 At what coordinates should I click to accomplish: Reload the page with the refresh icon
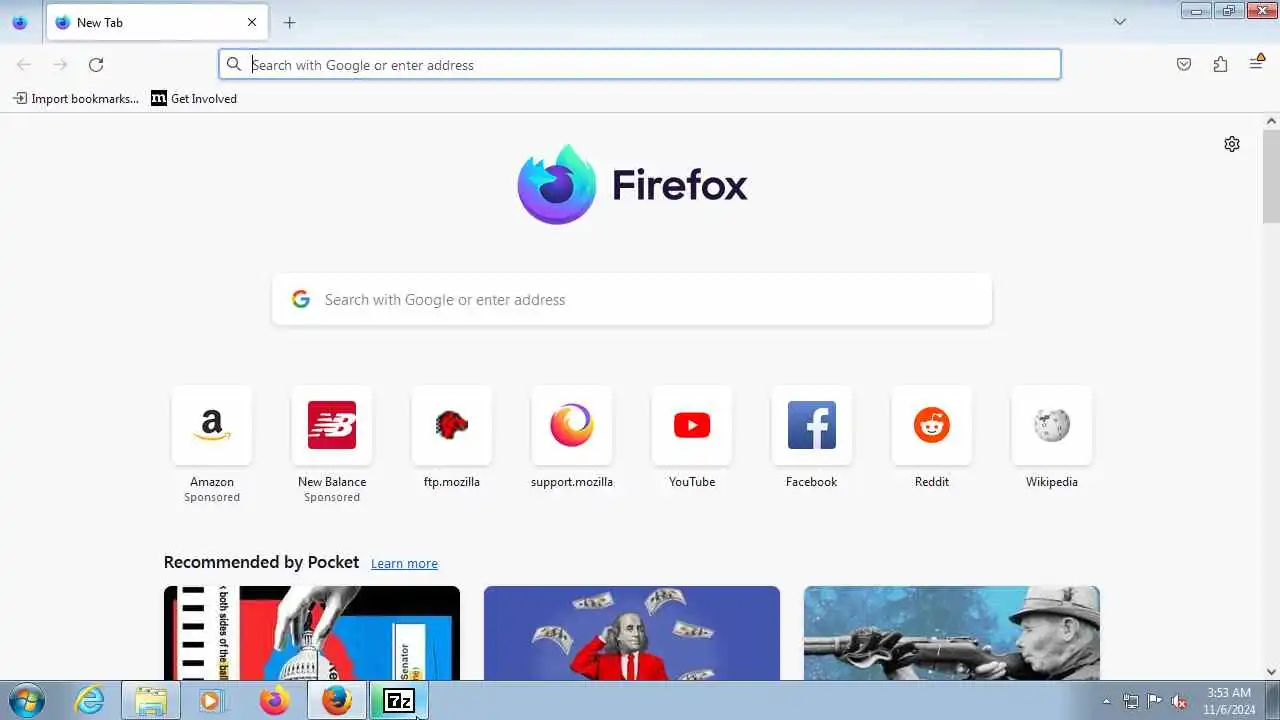(96, 65)
